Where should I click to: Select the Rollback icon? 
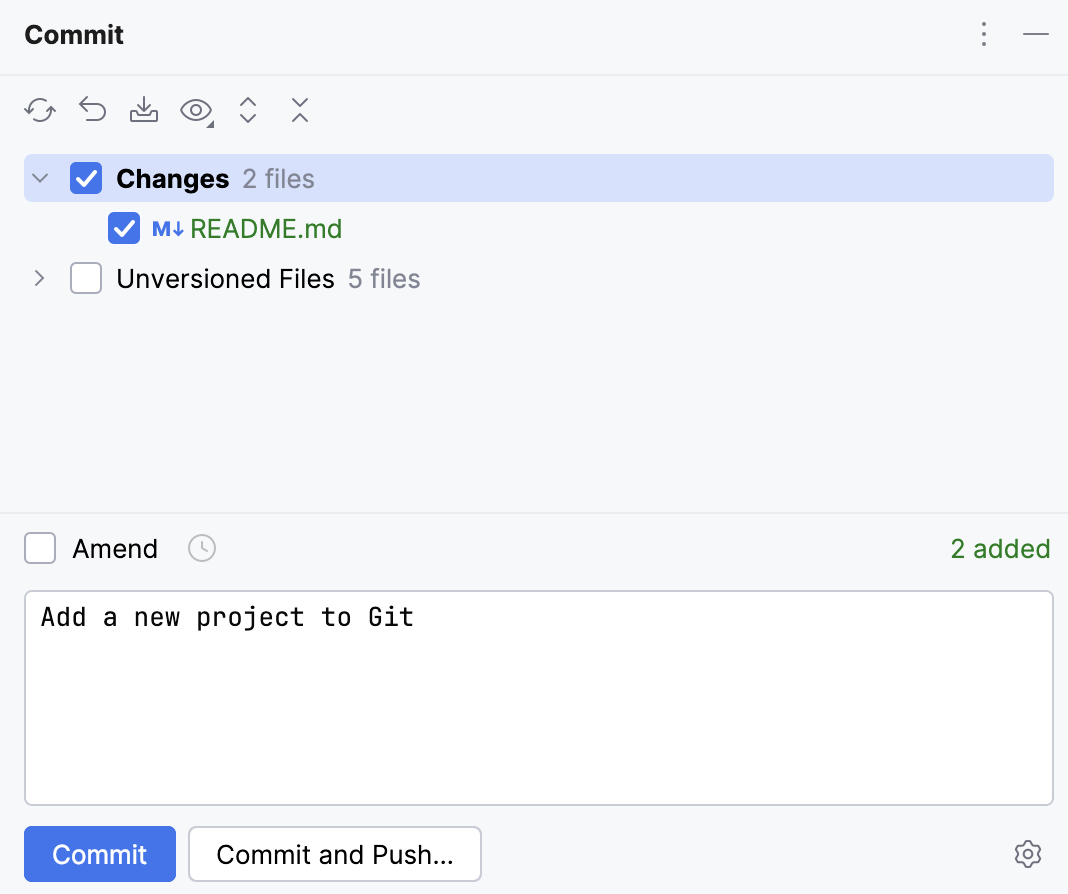tap(92, 110)
